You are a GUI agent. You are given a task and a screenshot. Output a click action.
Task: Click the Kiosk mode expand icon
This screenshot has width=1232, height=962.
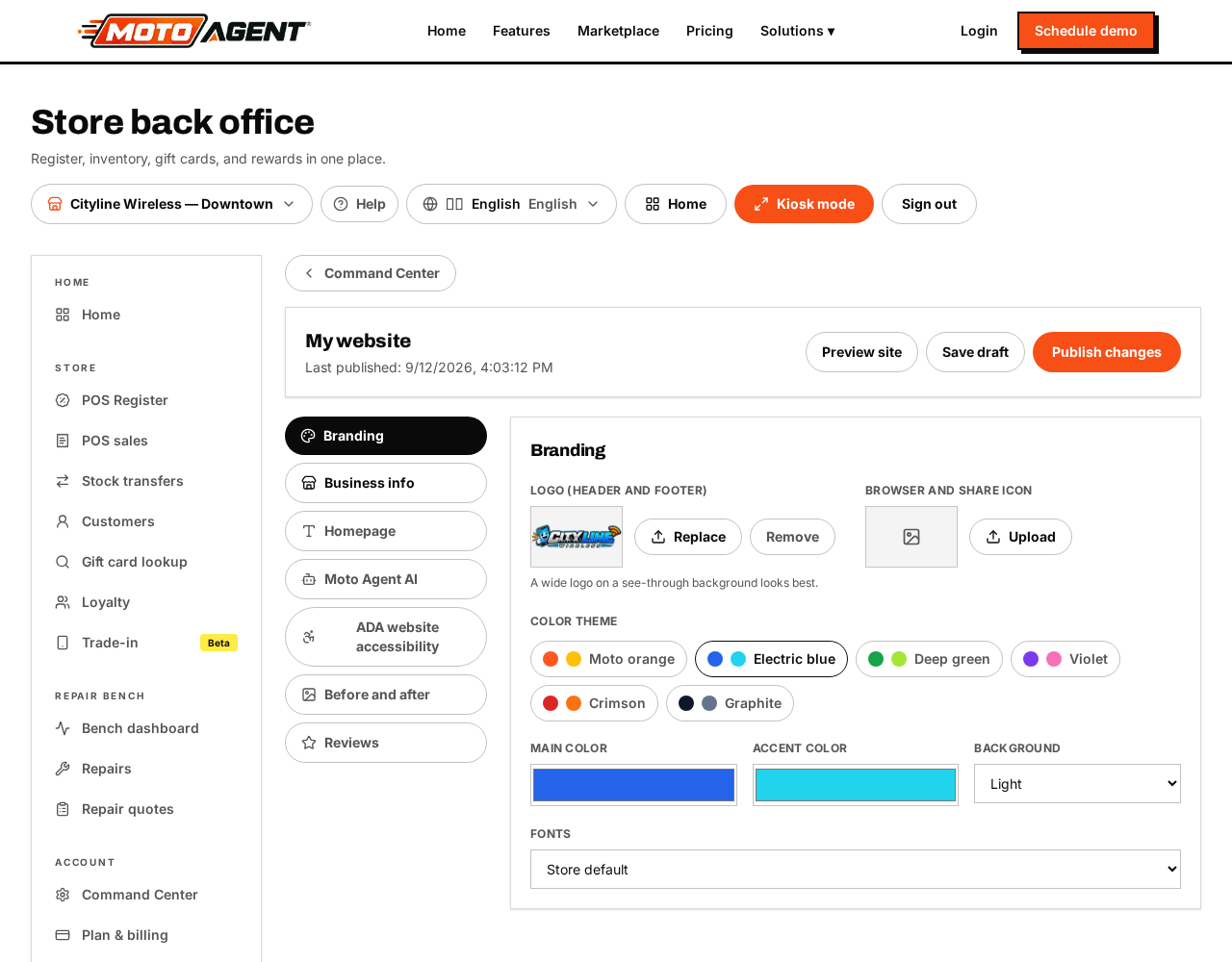coord(761,204)
